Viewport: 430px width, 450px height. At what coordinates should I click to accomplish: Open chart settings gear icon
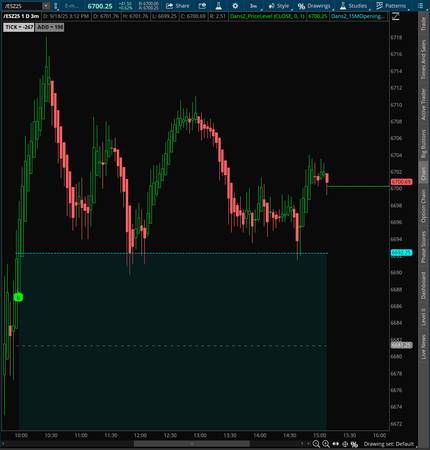coord(235,6)
